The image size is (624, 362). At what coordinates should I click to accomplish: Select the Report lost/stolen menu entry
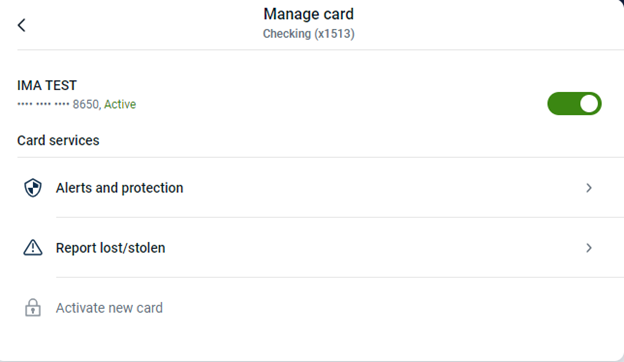click(x=110, y=248)
